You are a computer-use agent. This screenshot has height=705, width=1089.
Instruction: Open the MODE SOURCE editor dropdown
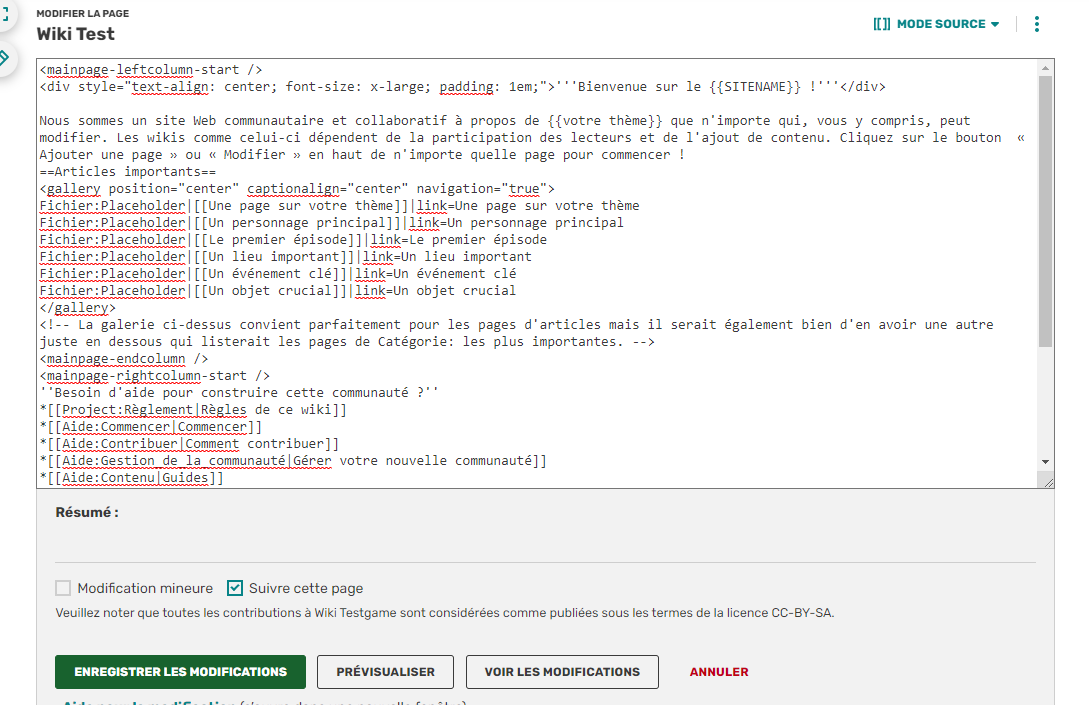pos(936,24)
